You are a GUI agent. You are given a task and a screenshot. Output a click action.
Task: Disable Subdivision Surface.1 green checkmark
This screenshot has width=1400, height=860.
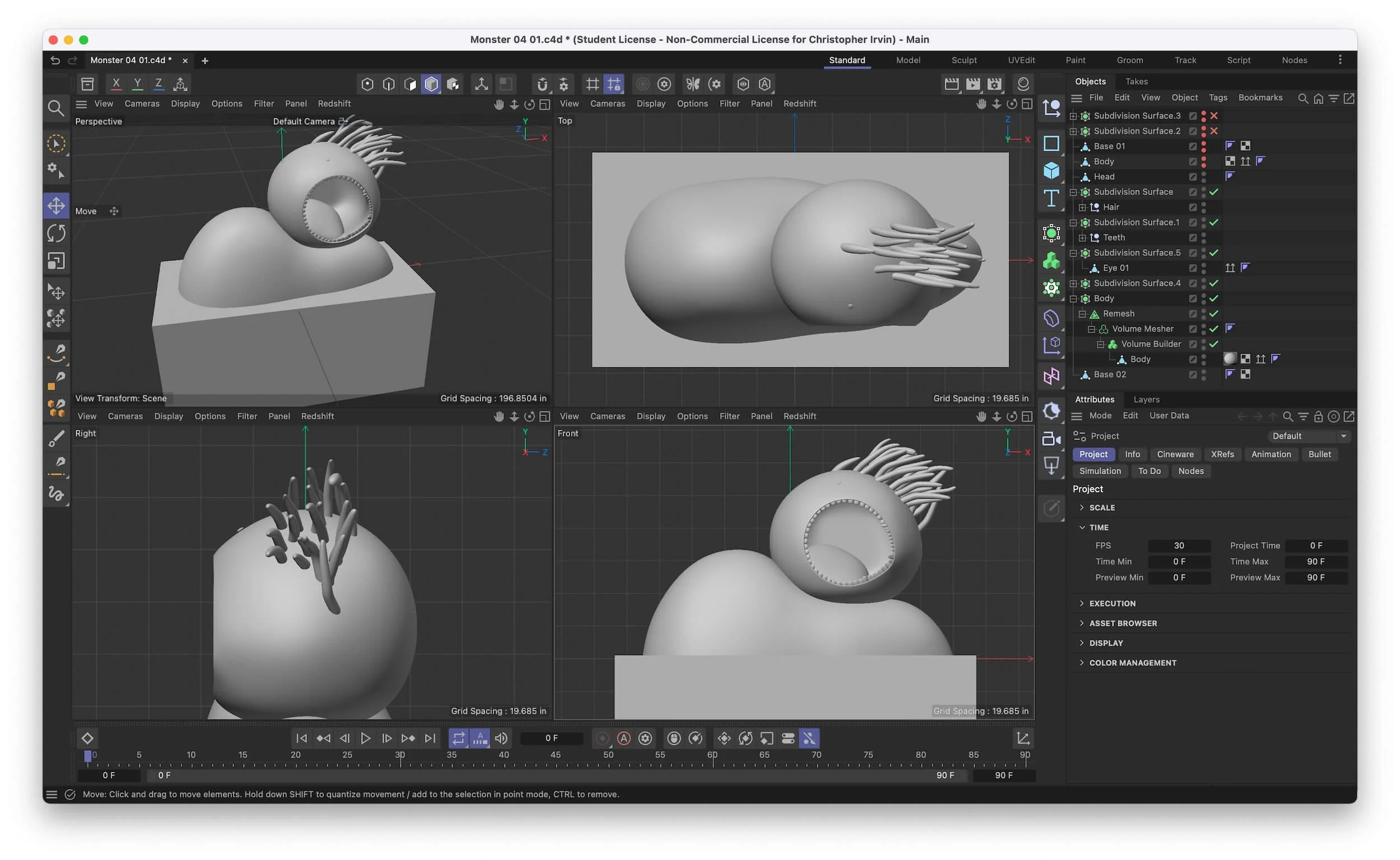pos(1213,222)
